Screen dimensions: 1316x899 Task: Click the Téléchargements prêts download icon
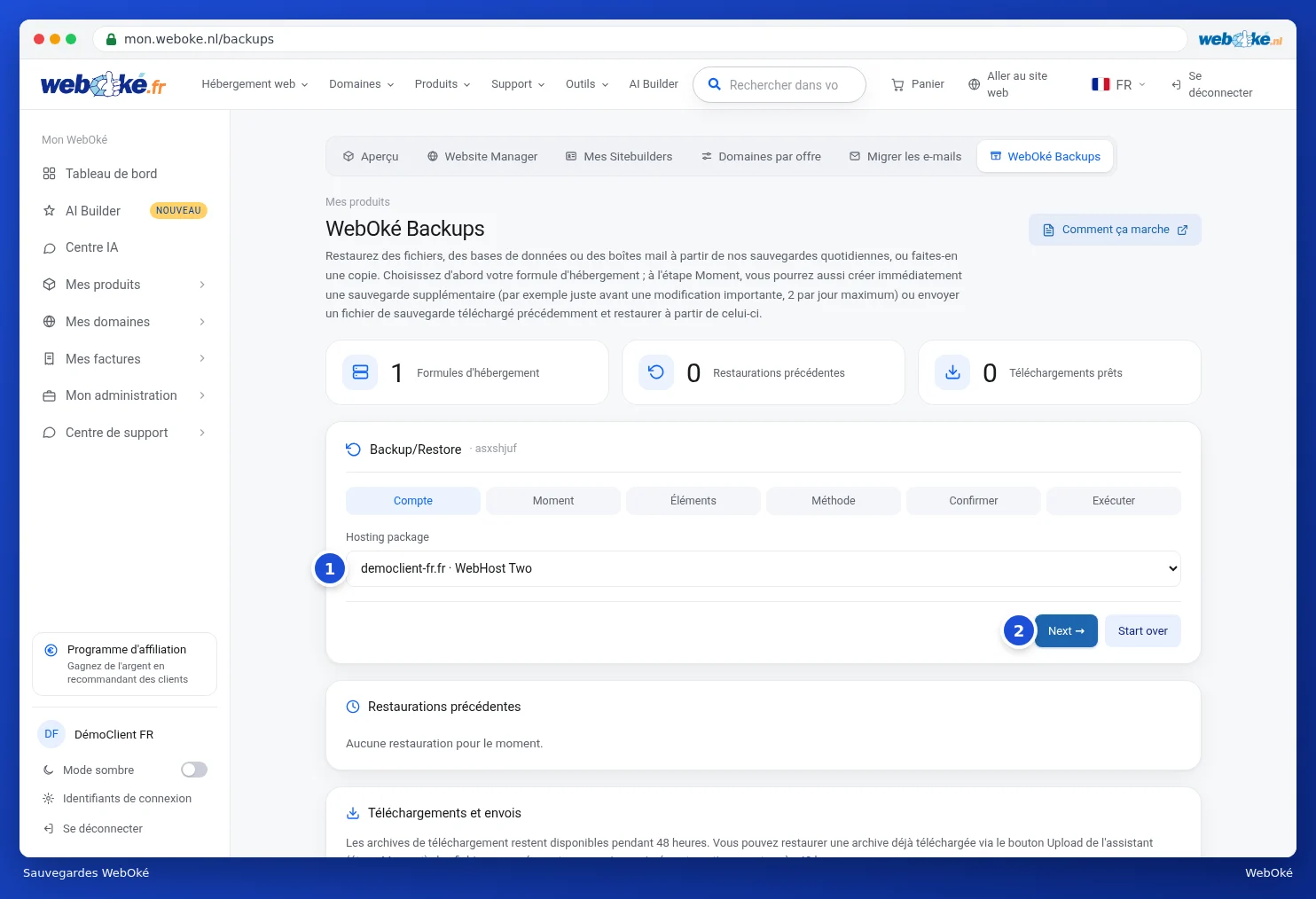pos(952,372)
